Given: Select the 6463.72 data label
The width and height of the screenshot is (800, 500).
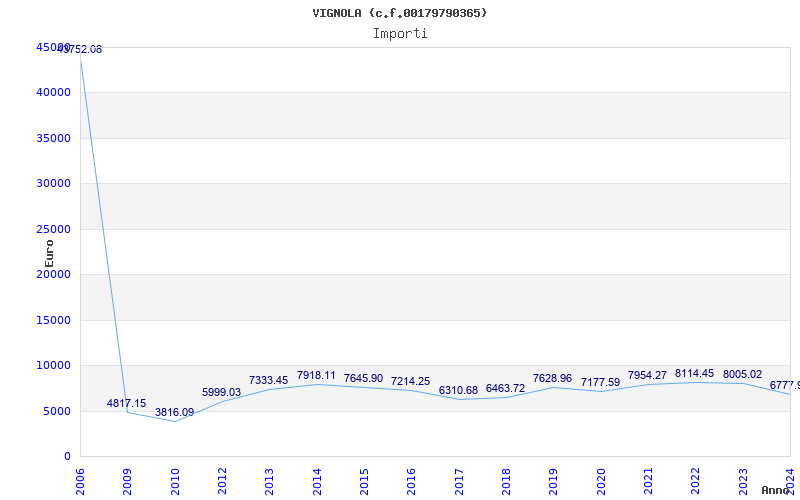Looking at the screenshot, I should coord(505,388).
